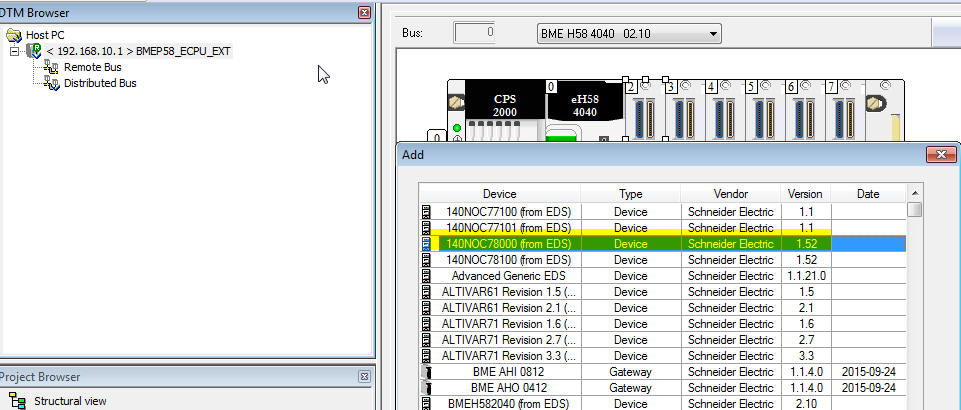Click the Distributed Bus network icon
Screen dimensions: 961x410
(x=51, y=83)
